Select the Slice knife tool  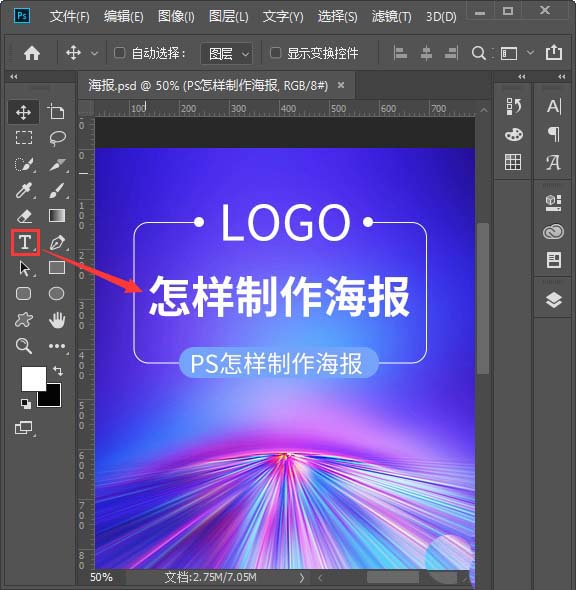58,164
